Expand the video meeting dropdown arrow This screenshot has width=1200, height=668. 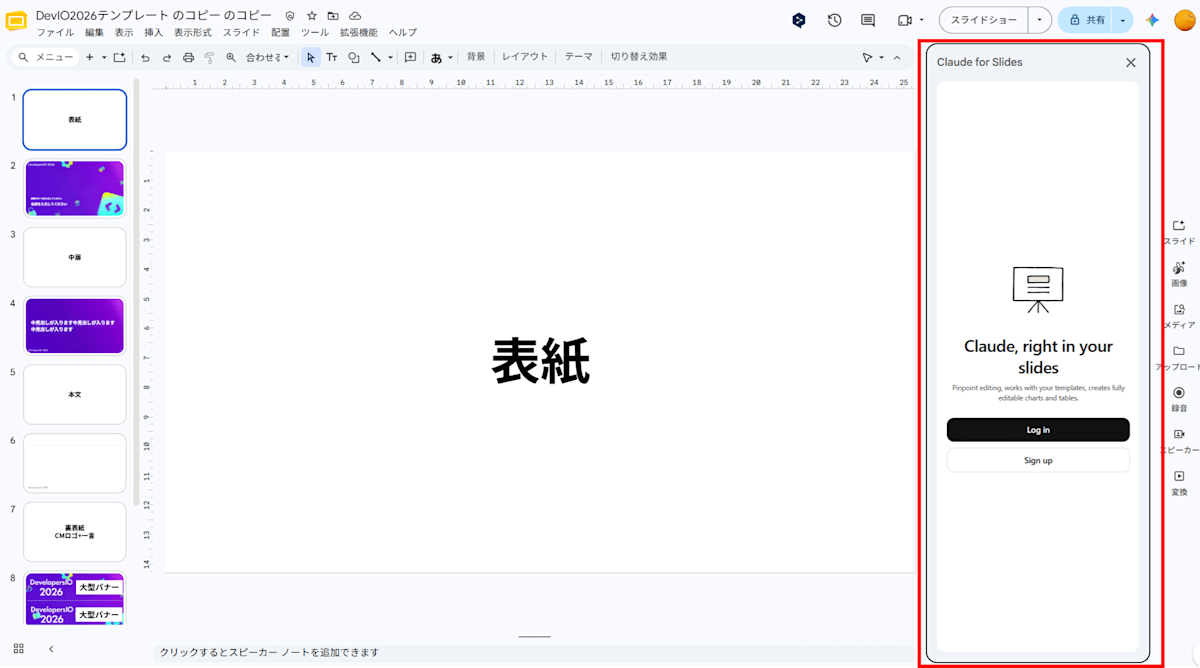pyautogui.click(x=921, y=20)
